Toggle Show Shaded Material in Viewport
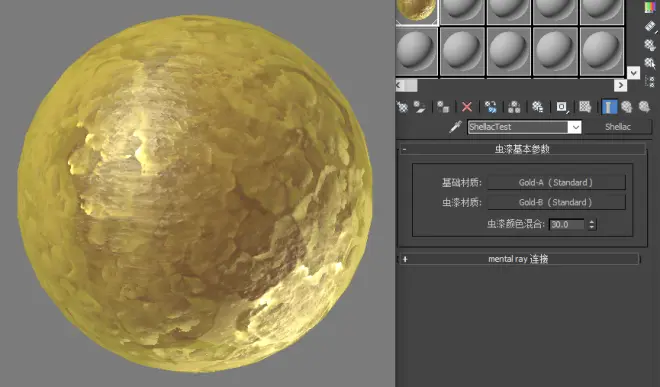 [x=585, y=107]
